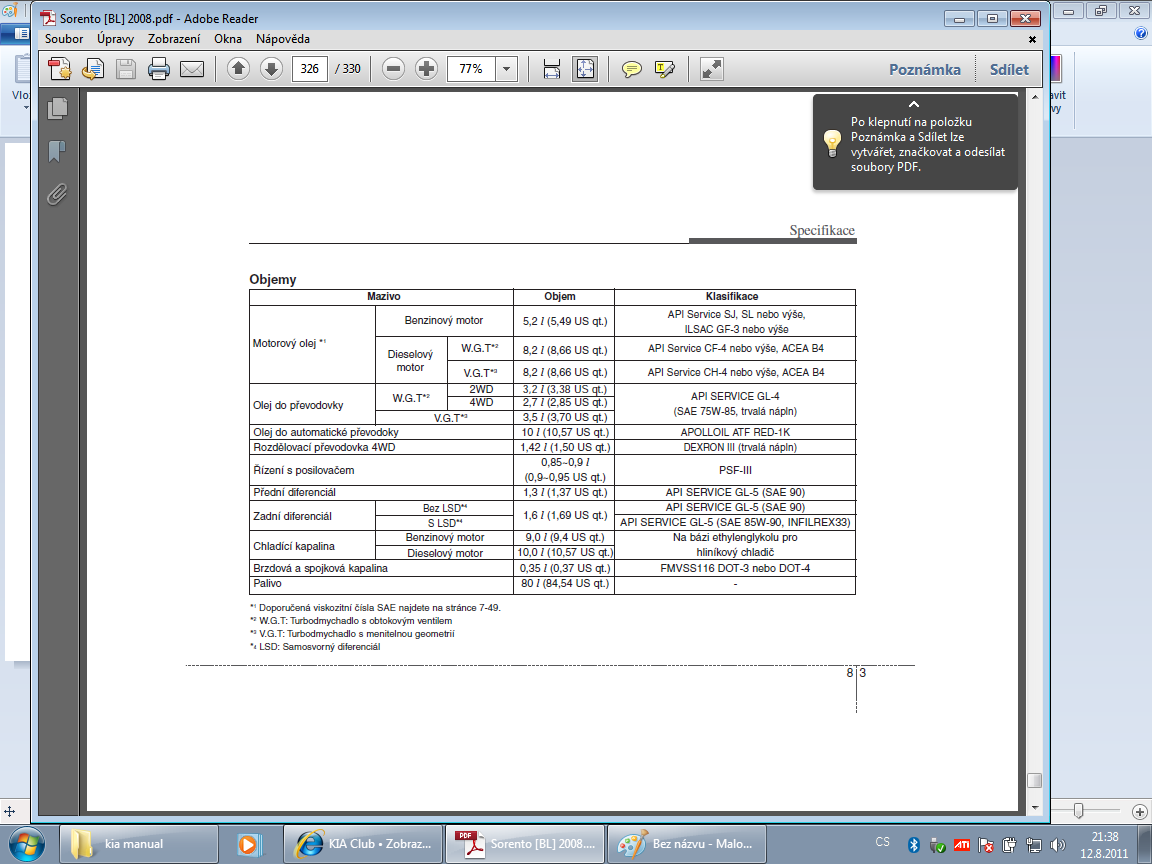The width and height of the screenshot is (1152, 864).
Task: Click the CS language indicator
Action: pyautogui.click(x=882, y=842)
